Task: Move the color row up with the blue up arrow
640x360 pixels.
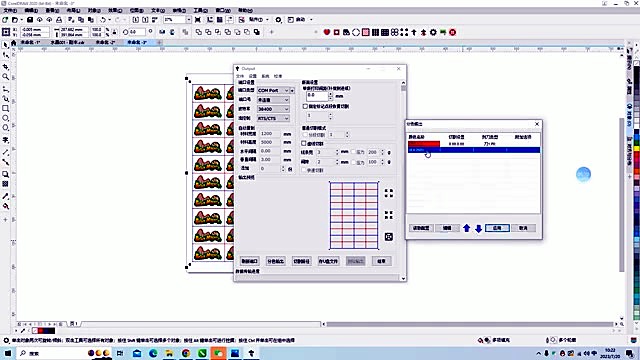Action: 467,228
